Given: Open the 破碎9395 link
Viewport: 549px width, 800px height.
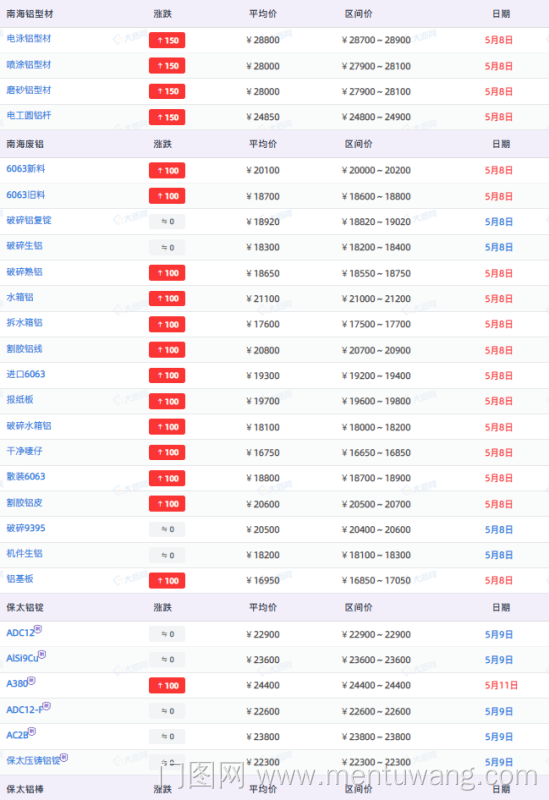Looking at the screenshot, I should point(26,528).
